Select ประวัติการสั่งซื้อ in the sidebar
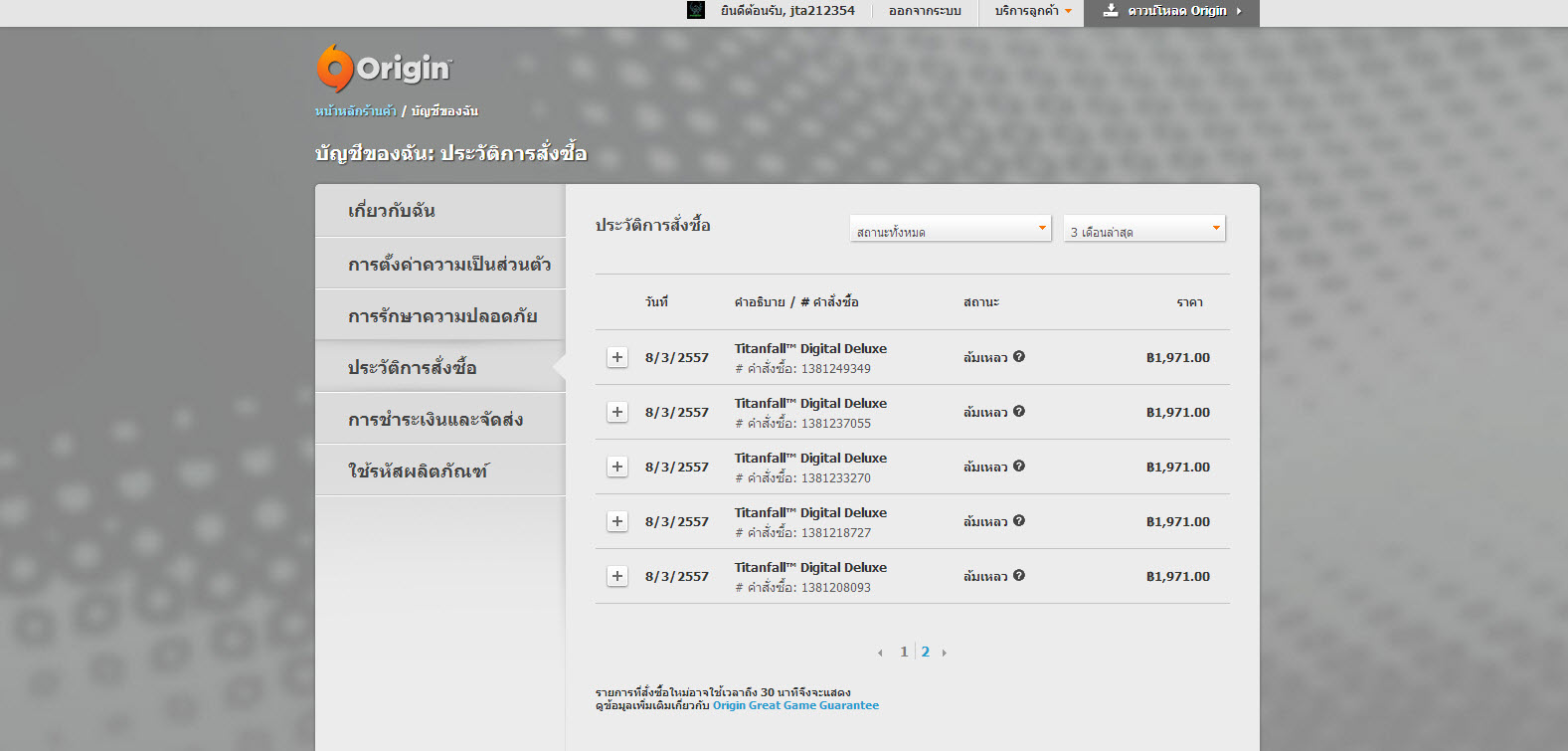Screen dimensions: 1568x751 click(440, 367)
